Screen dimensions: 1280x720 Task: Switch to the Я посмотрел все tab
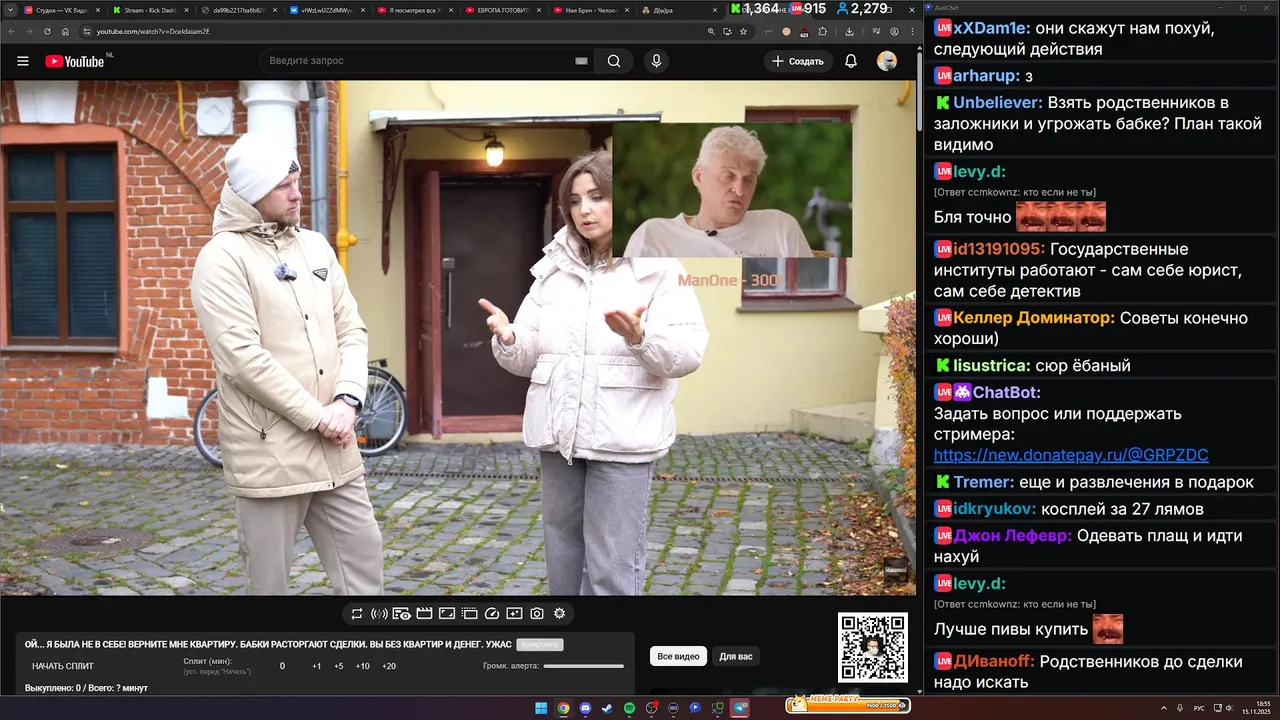[x=414, y=10]
